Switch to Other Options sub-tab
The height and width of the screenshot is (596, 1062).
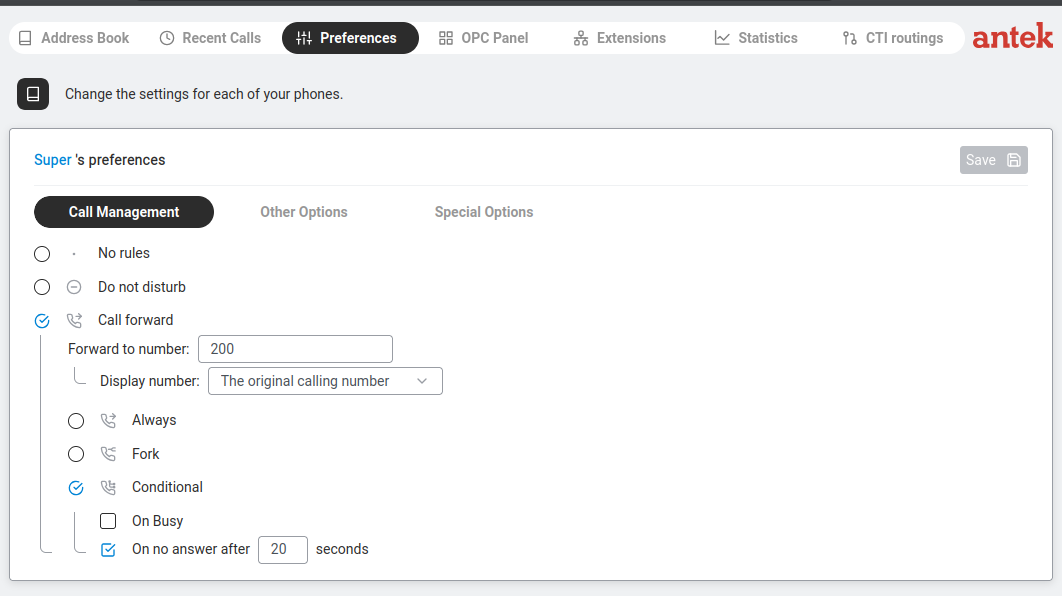[303, 212]
